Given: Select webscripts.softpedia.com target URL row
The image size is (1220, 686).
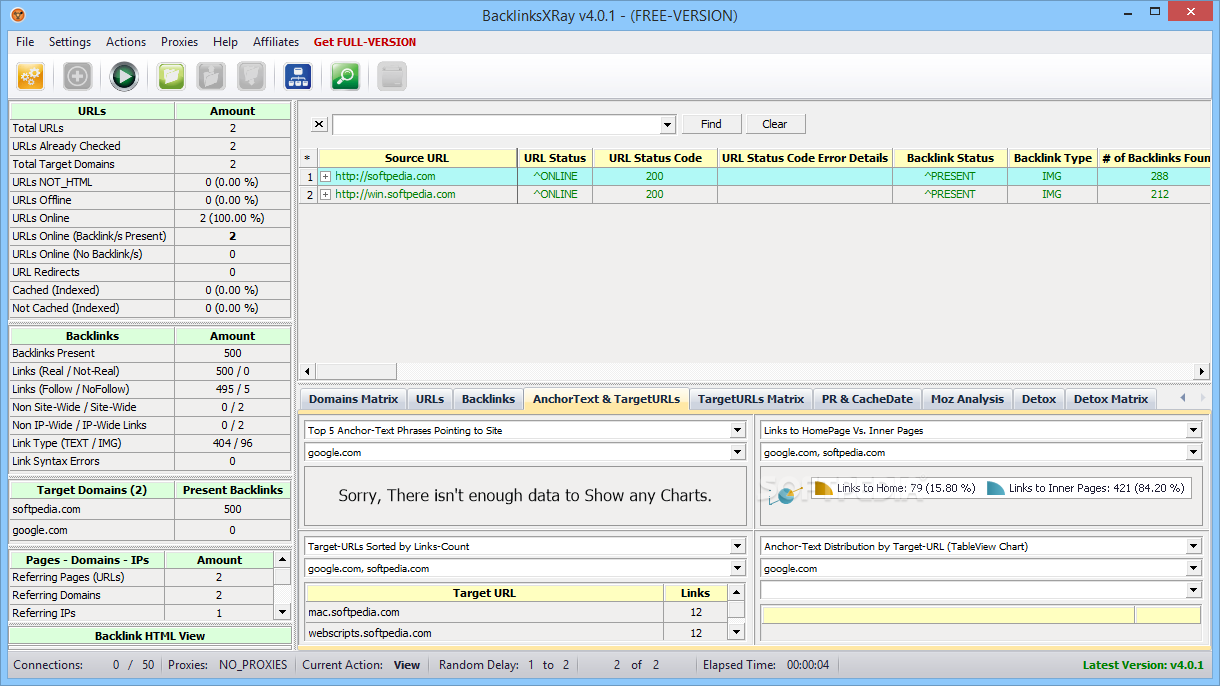Looking at the screenshot, I should 484,633.
